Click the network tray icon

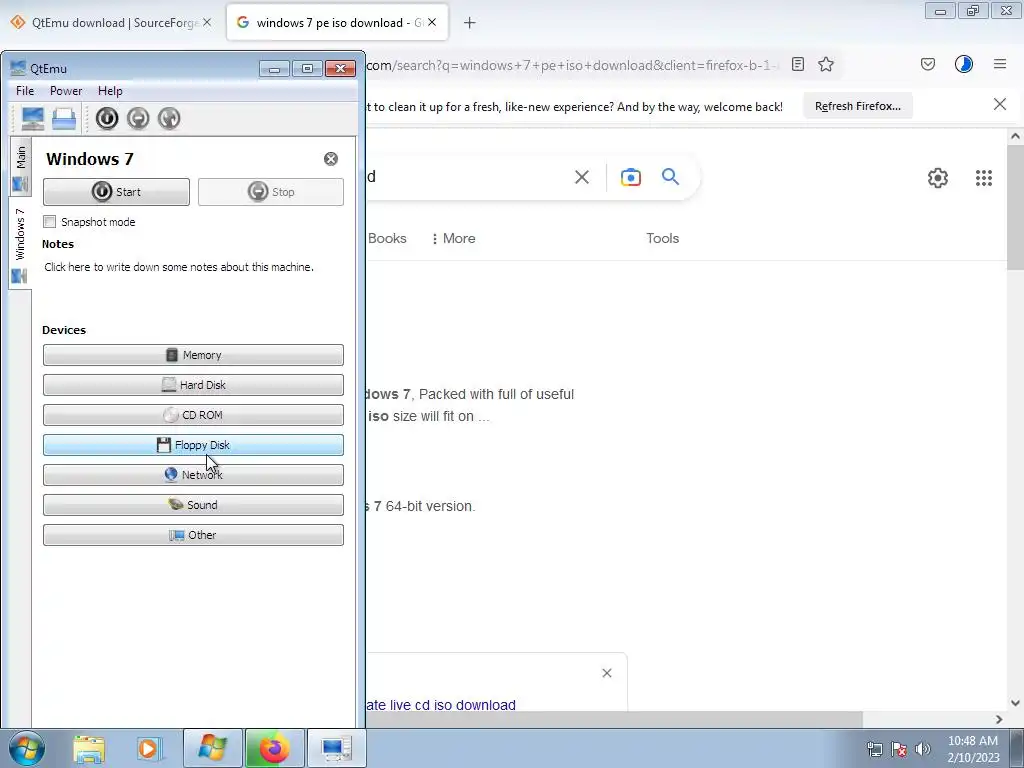(x=874, y=749)
